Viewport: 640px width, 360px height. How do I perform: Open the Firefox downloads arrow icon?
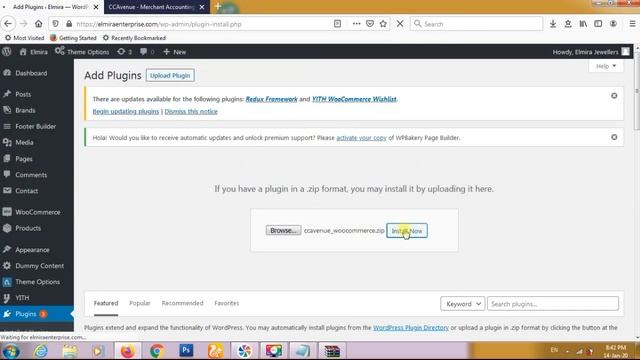[x=553, y=24]
